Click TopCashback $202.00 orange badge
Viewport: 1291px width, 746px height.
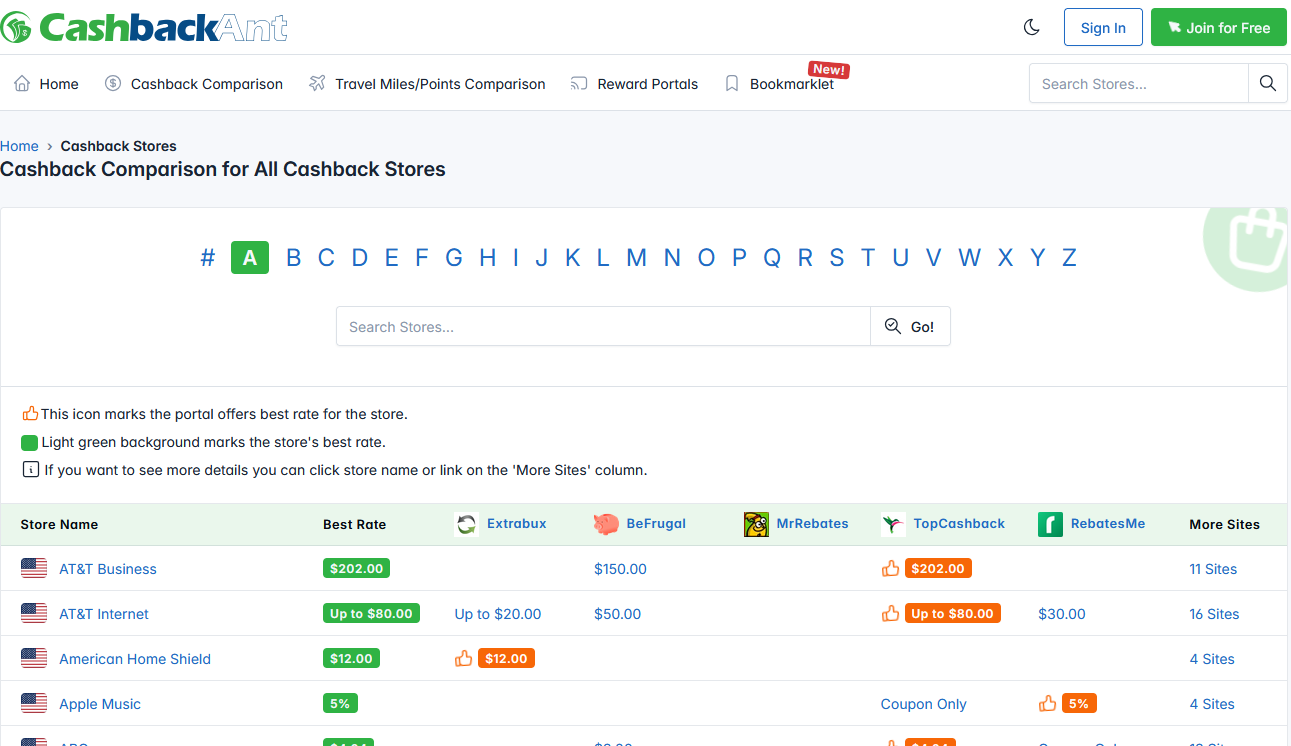pyautogui.click(x=938, y=568)
